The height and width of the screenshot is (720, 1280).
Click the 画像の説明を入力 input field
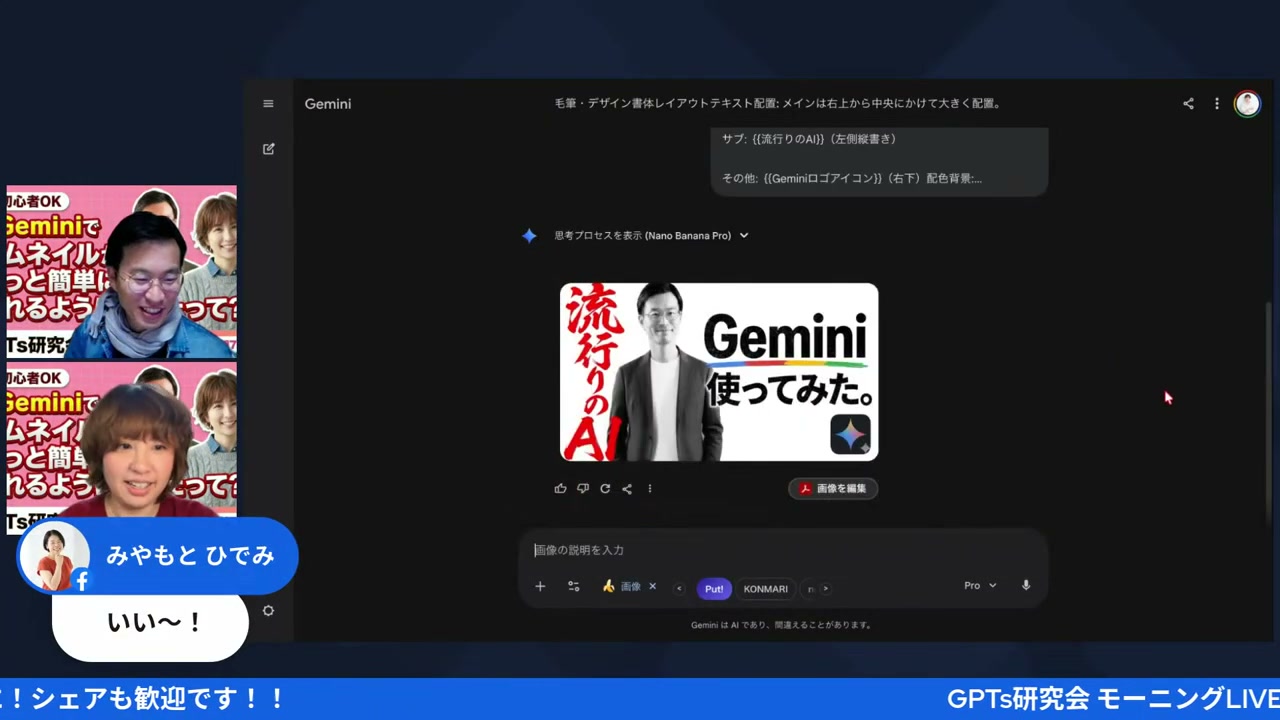pyautogui.click(x=700, y=550)
